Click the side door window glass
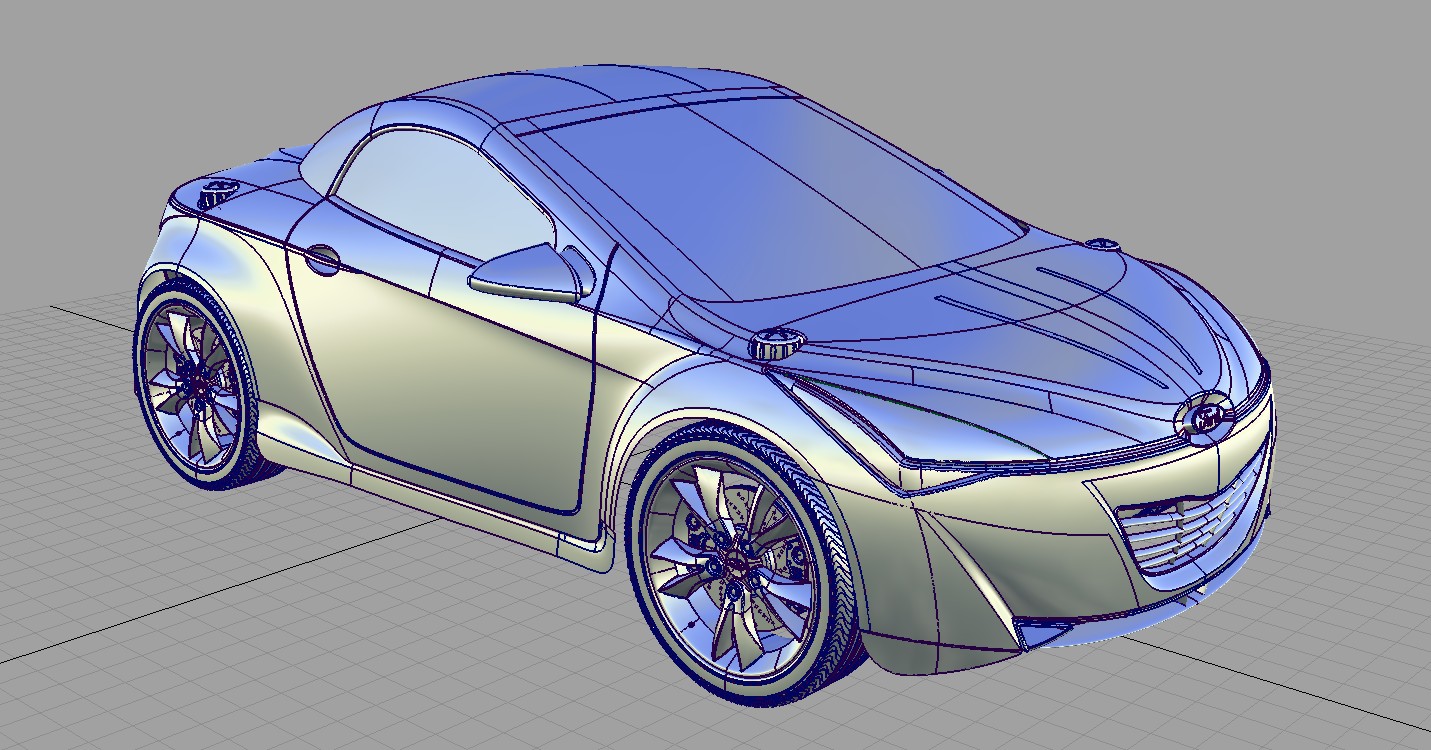 coord(440,195)
